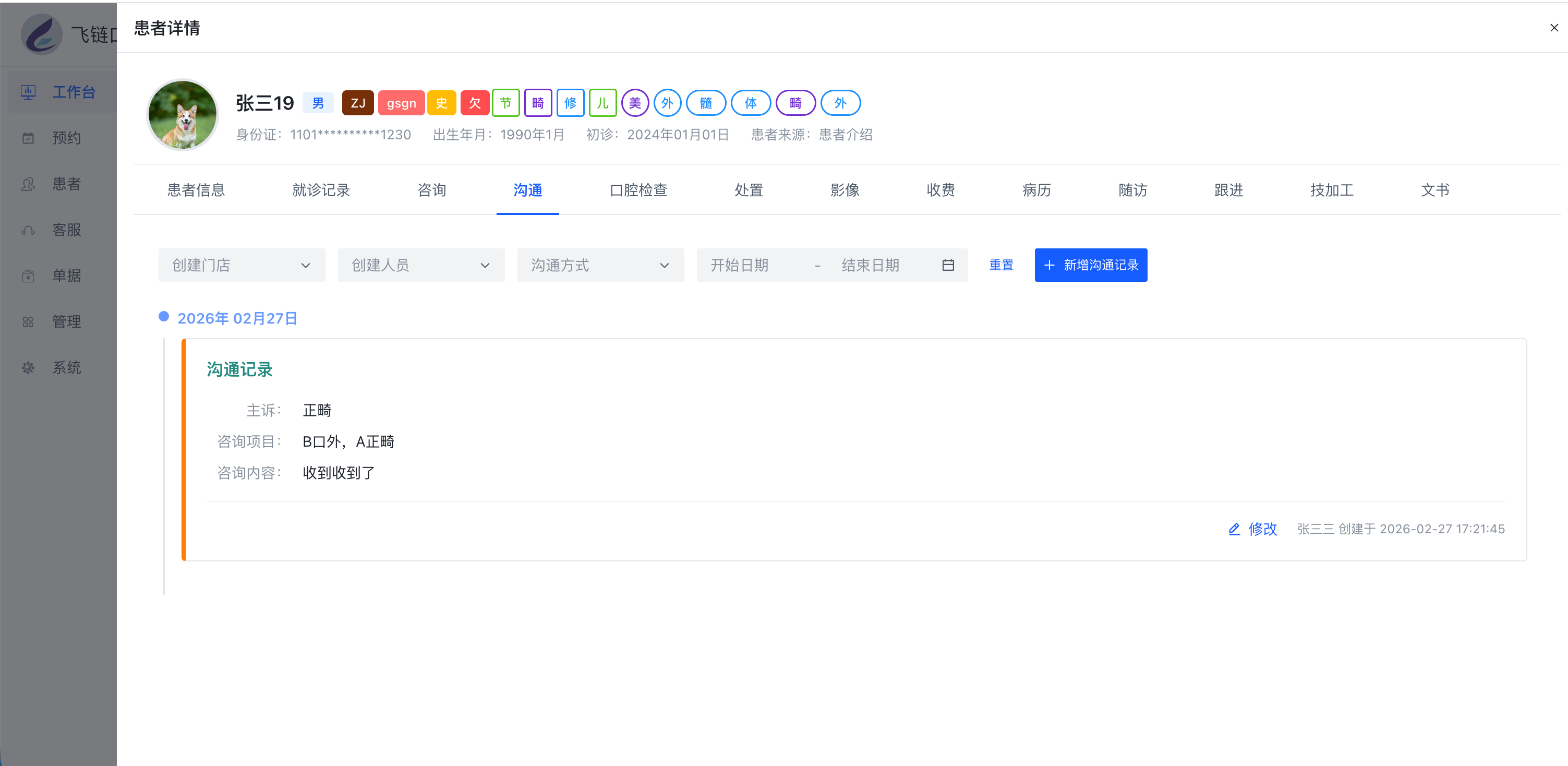Click the 正畸 chief complaint value
Viewport: 1568px width, 766px height.
(317, 410)
